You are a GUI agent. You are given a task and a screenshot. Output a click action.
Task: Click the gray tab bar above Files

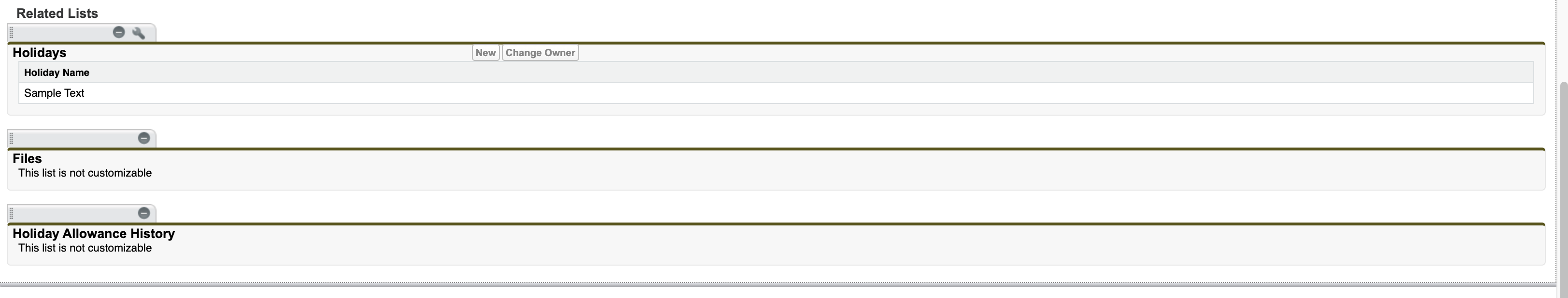(x=73, y=139)
